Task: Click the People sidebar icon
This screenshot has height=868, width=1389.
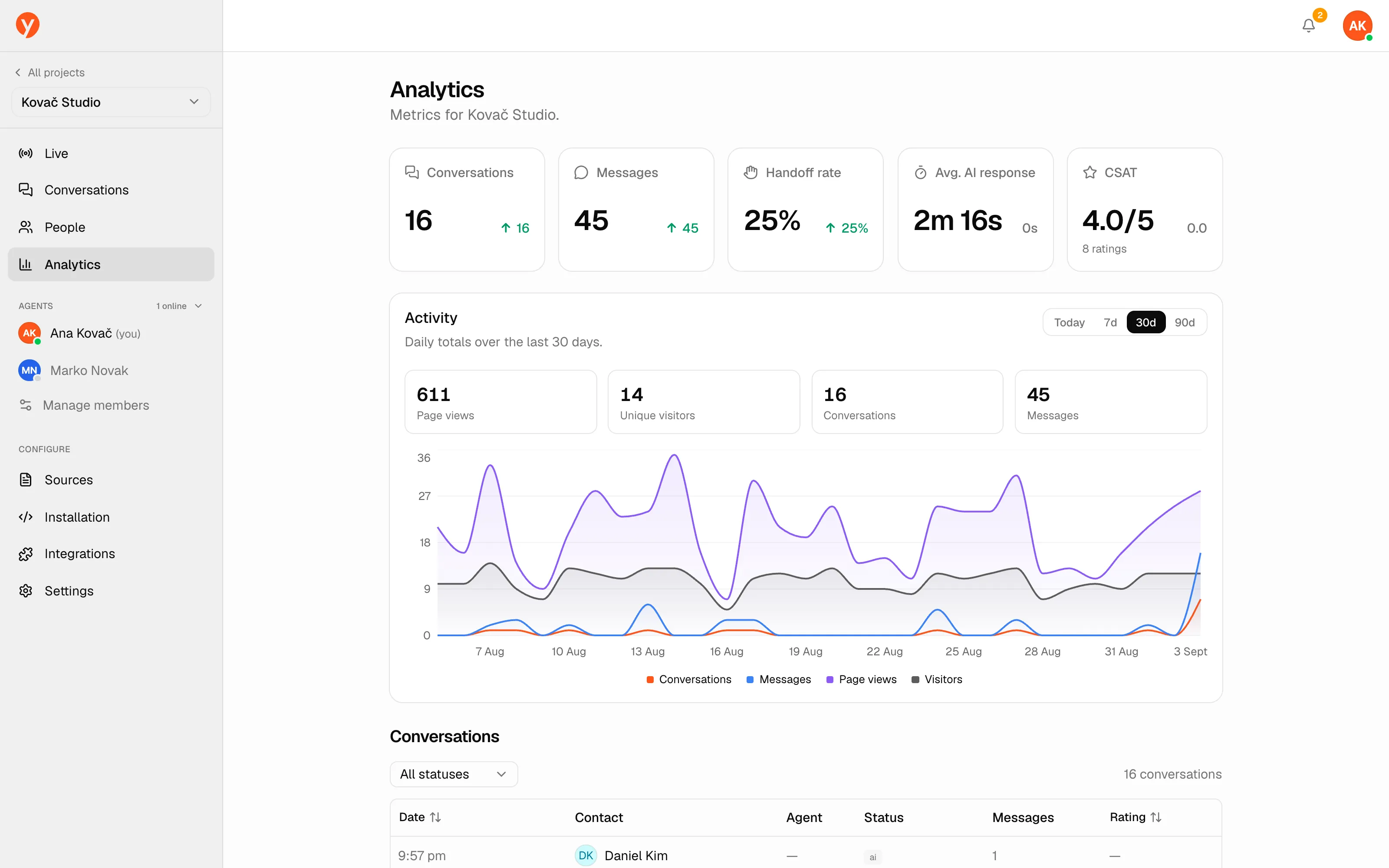Action: (26, 227)
